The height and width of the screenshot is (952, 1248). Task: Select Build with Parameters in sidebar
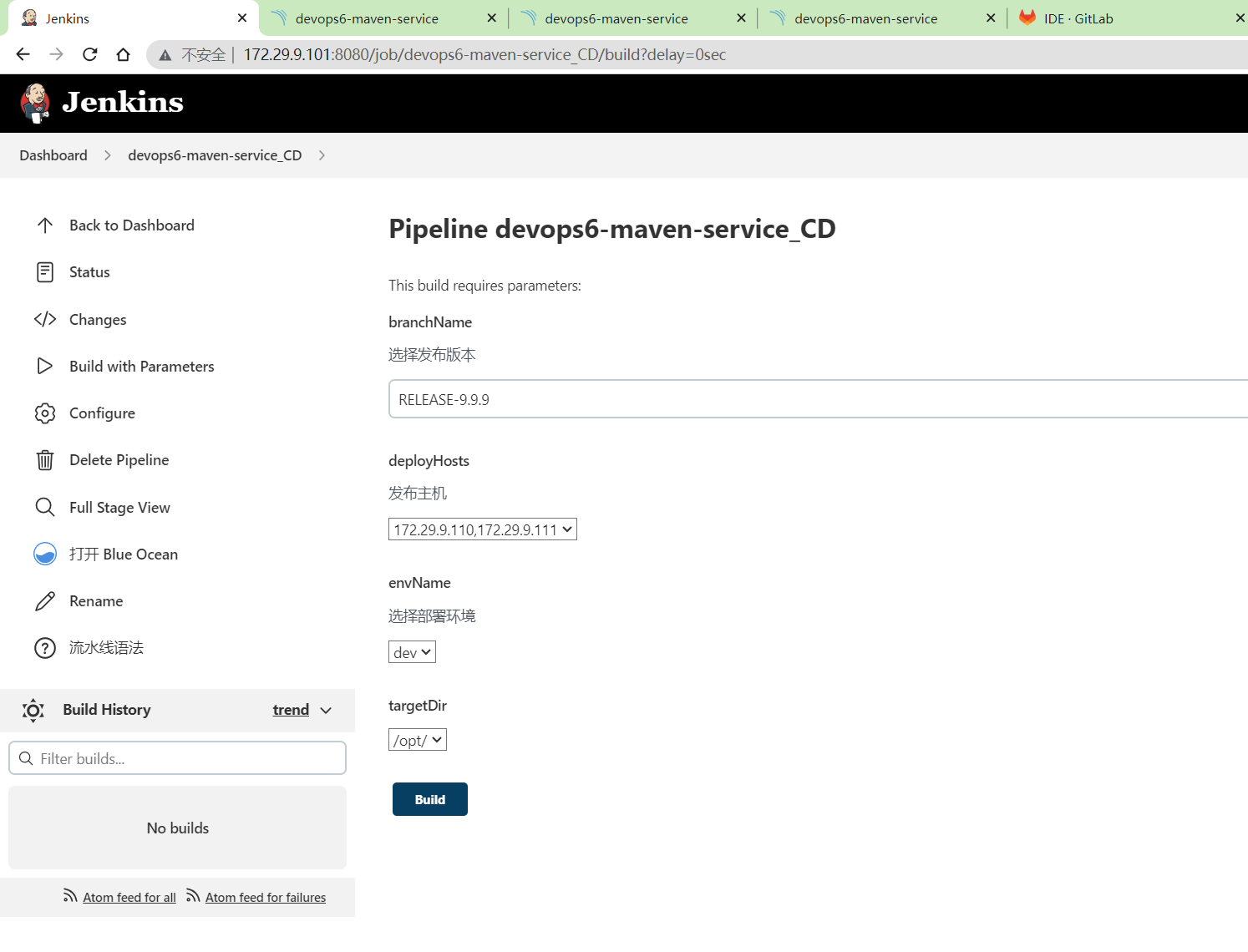142,366
